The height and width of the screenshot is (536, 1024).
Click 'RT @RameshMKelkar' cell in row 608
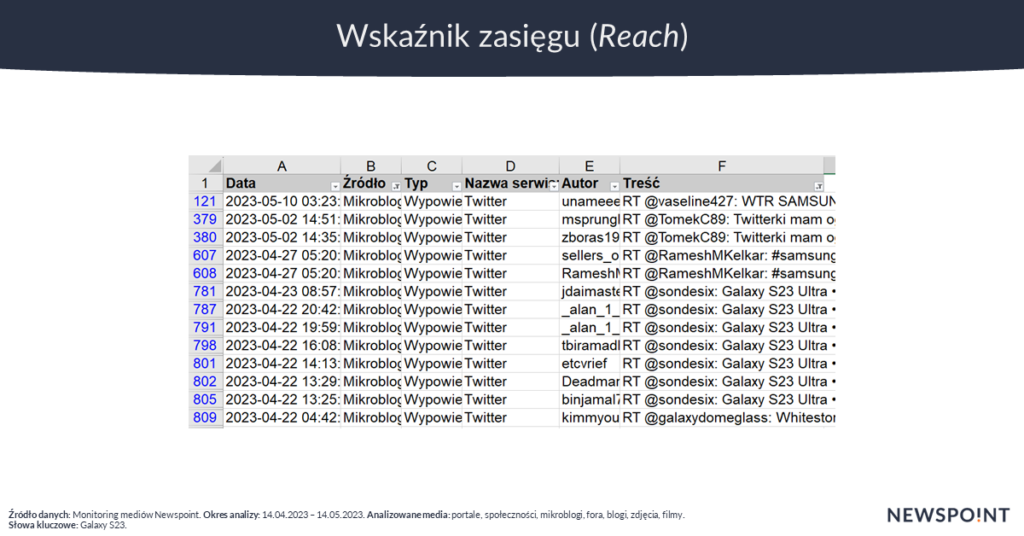(x=728, y=273)
